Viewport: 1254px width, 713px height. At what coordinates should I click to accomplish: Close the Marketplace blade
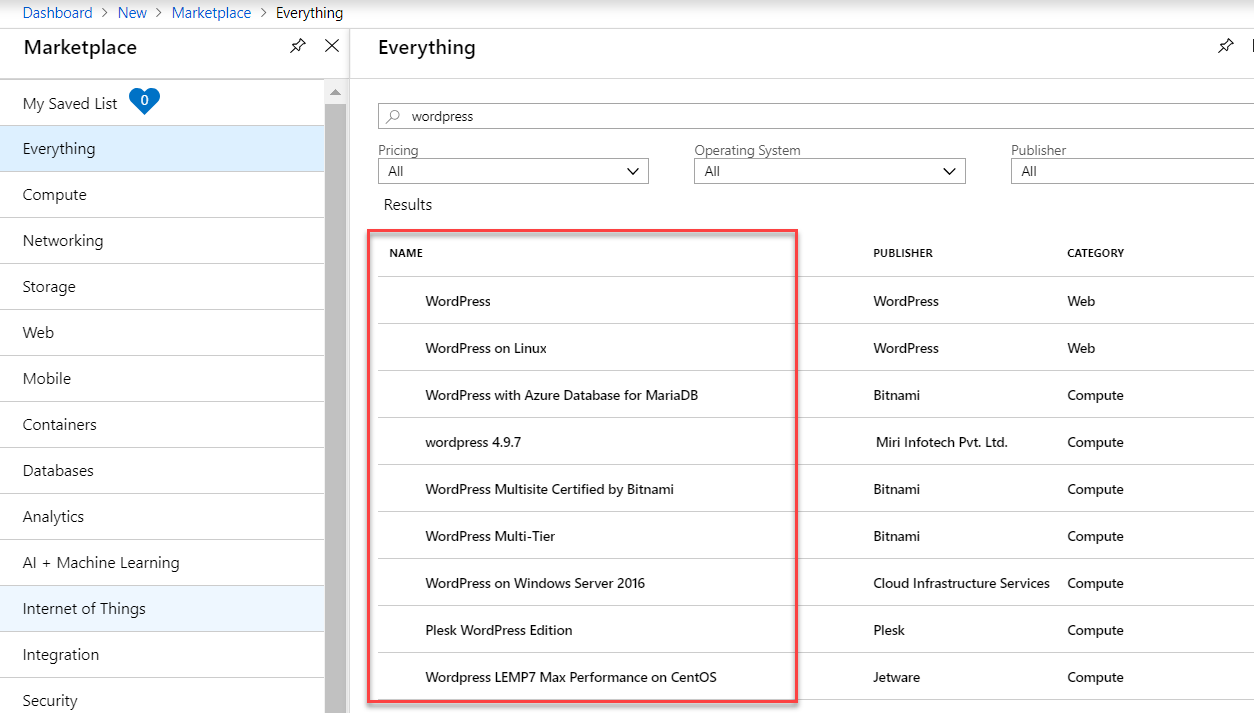pos(332,46)
